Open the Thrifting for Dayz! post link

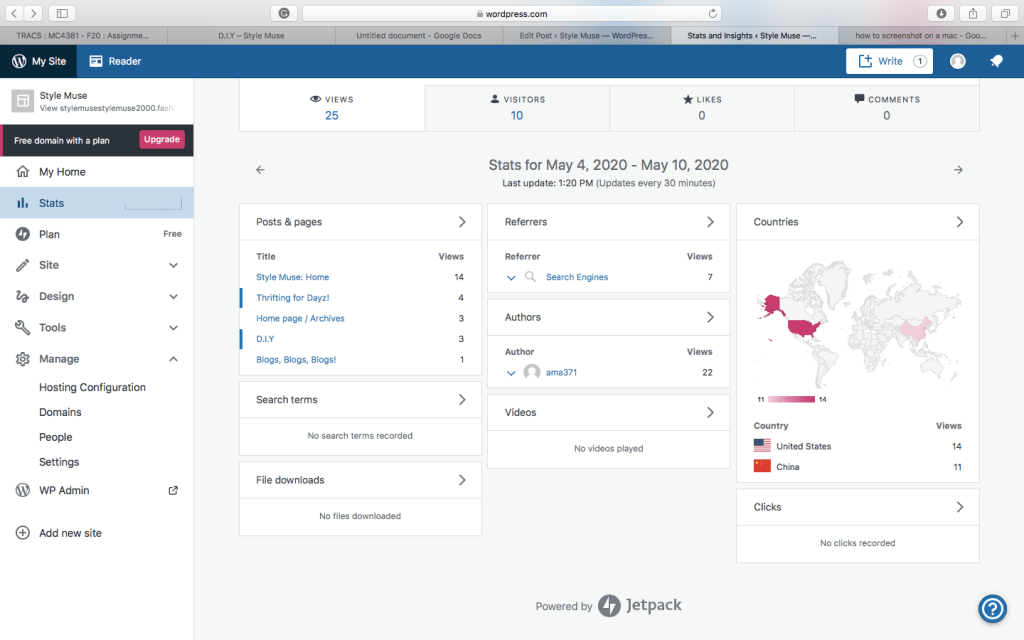(x=292, y=298)
